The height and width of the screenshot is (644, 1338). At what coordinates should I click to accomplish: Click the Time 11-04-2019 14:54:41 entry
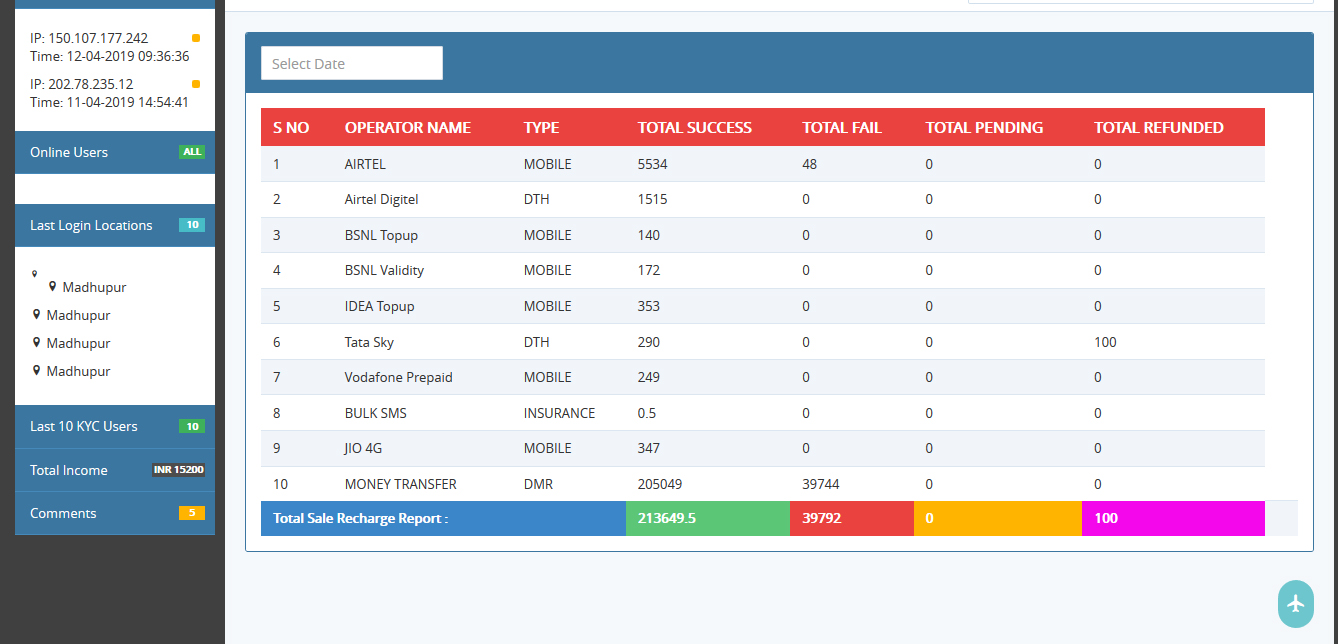pos(109,102)
